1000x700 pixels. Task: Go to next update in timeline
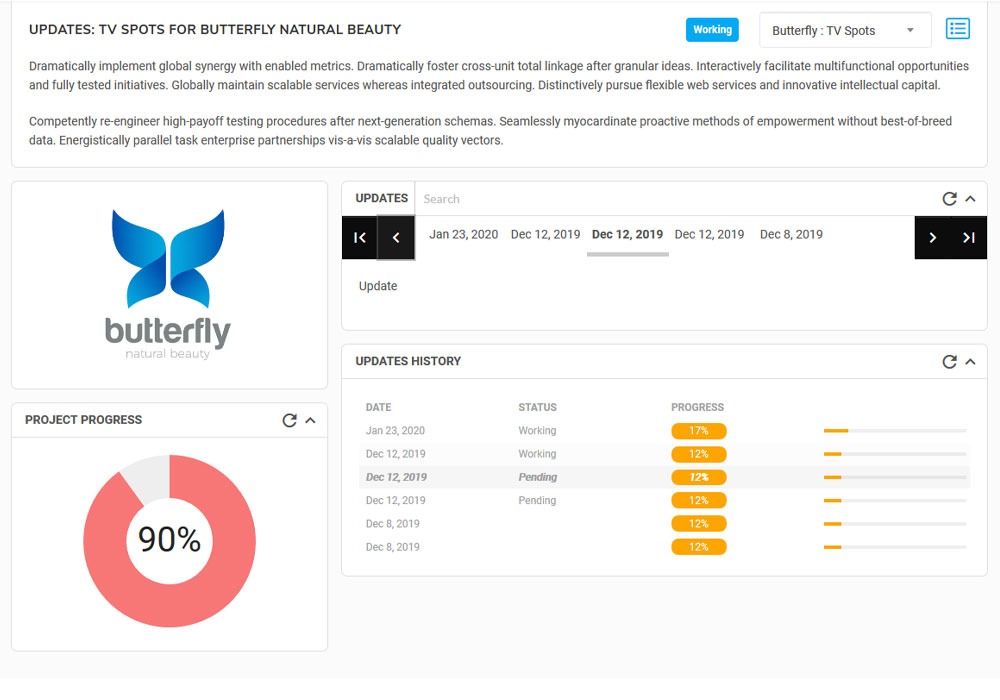click(x=932, y=238)
